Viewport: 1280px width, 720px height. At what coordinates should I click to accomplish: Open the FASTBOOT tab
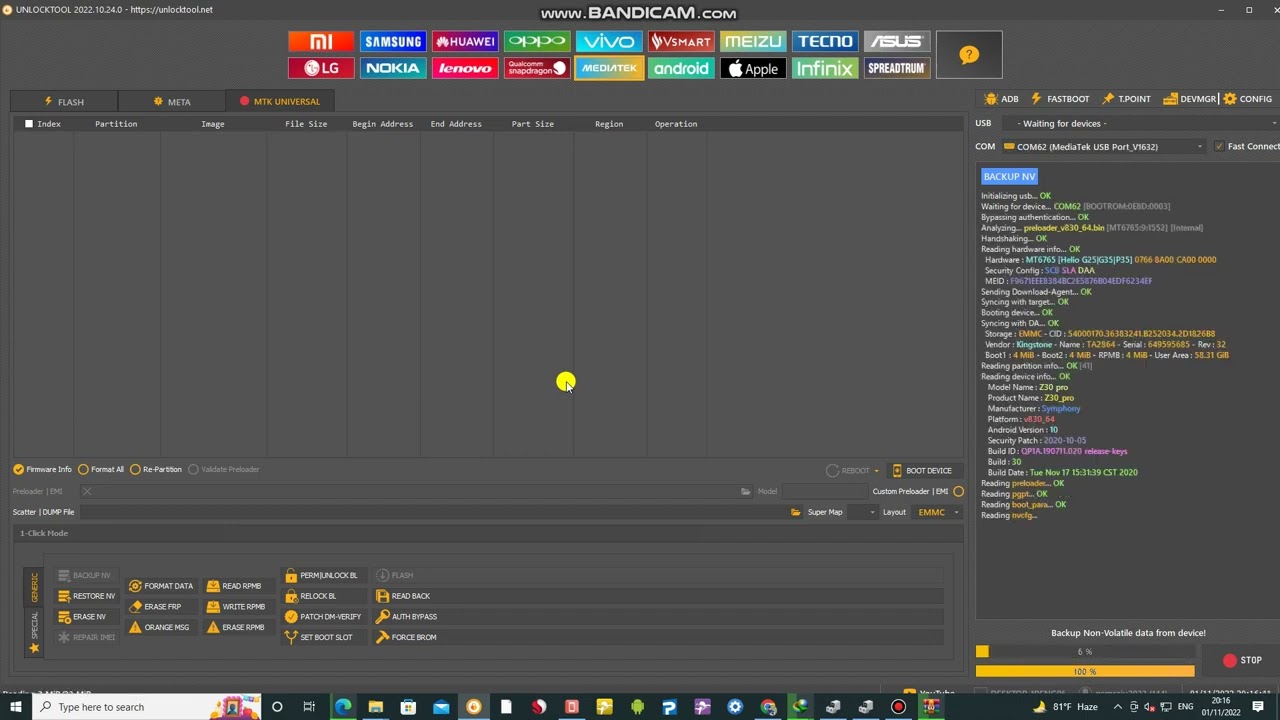pyautogui.click(x=1060, y=99)
